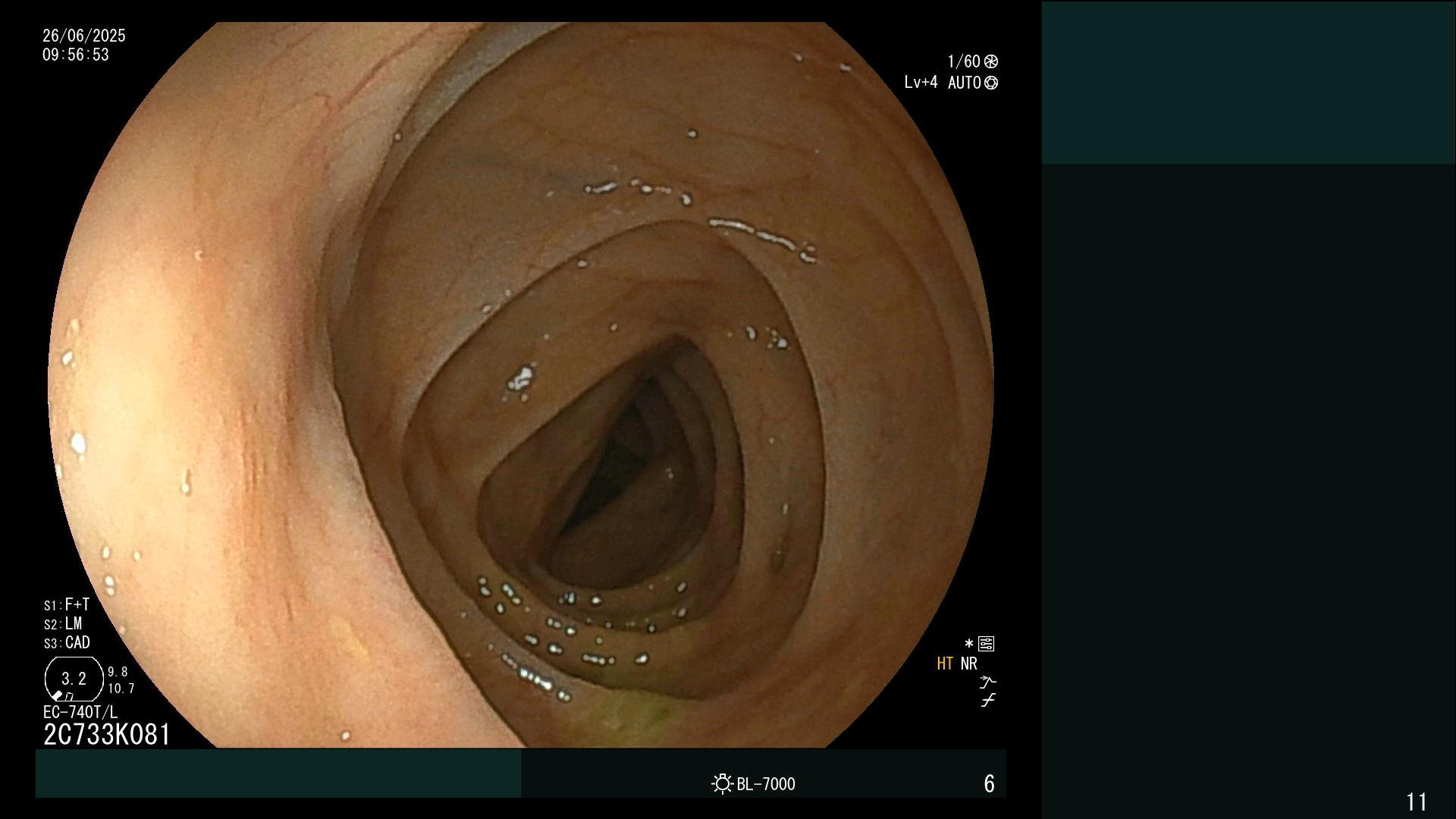The height and width of the screenshot is (819, 1456).
Task: Click the Lv+4 brightness level
Action: pos(921,82)
